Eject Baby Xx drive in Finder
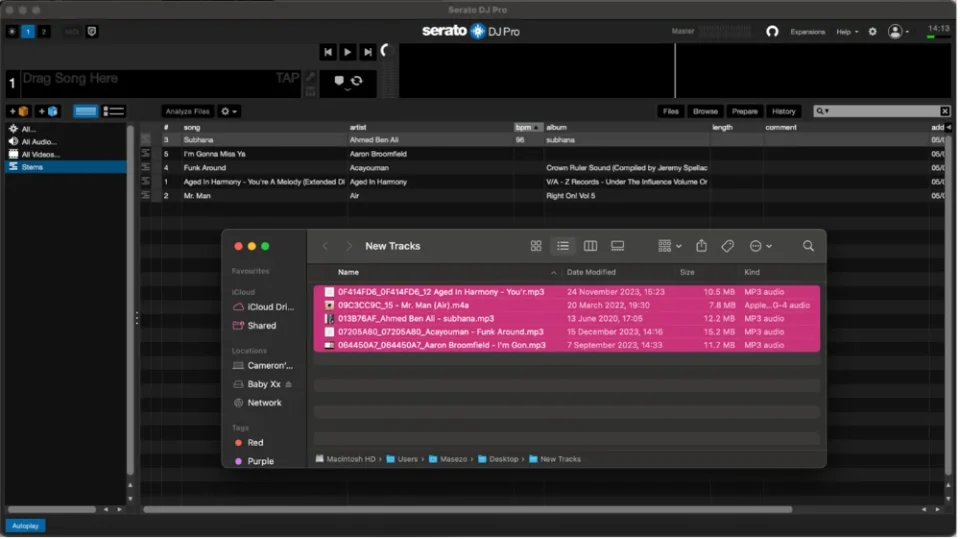 click(x=290, y=385)
